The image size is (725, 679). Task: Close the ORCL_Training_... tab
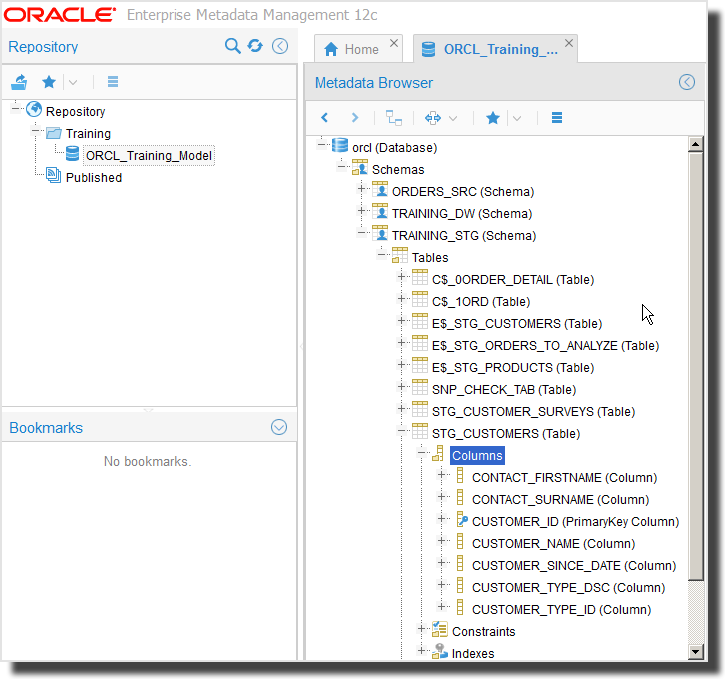[x=569, y=43]
